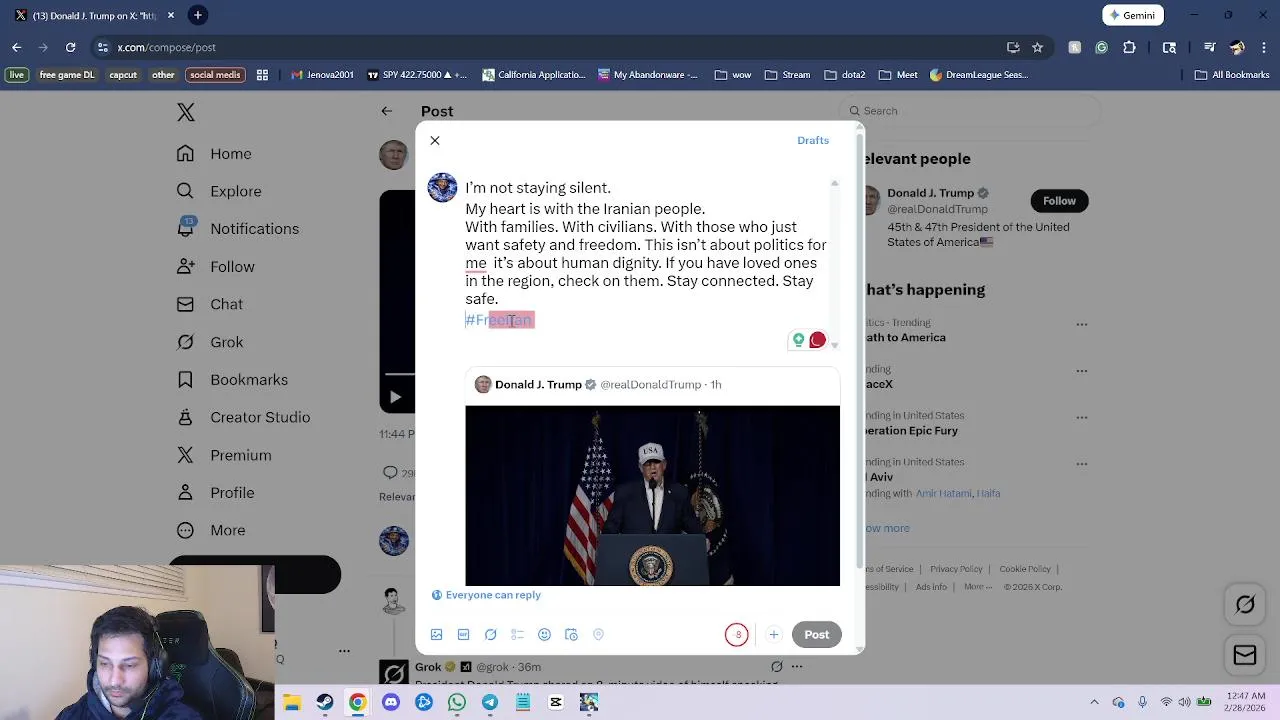
Task: Open the emoji picker
Action: point(544,634)
